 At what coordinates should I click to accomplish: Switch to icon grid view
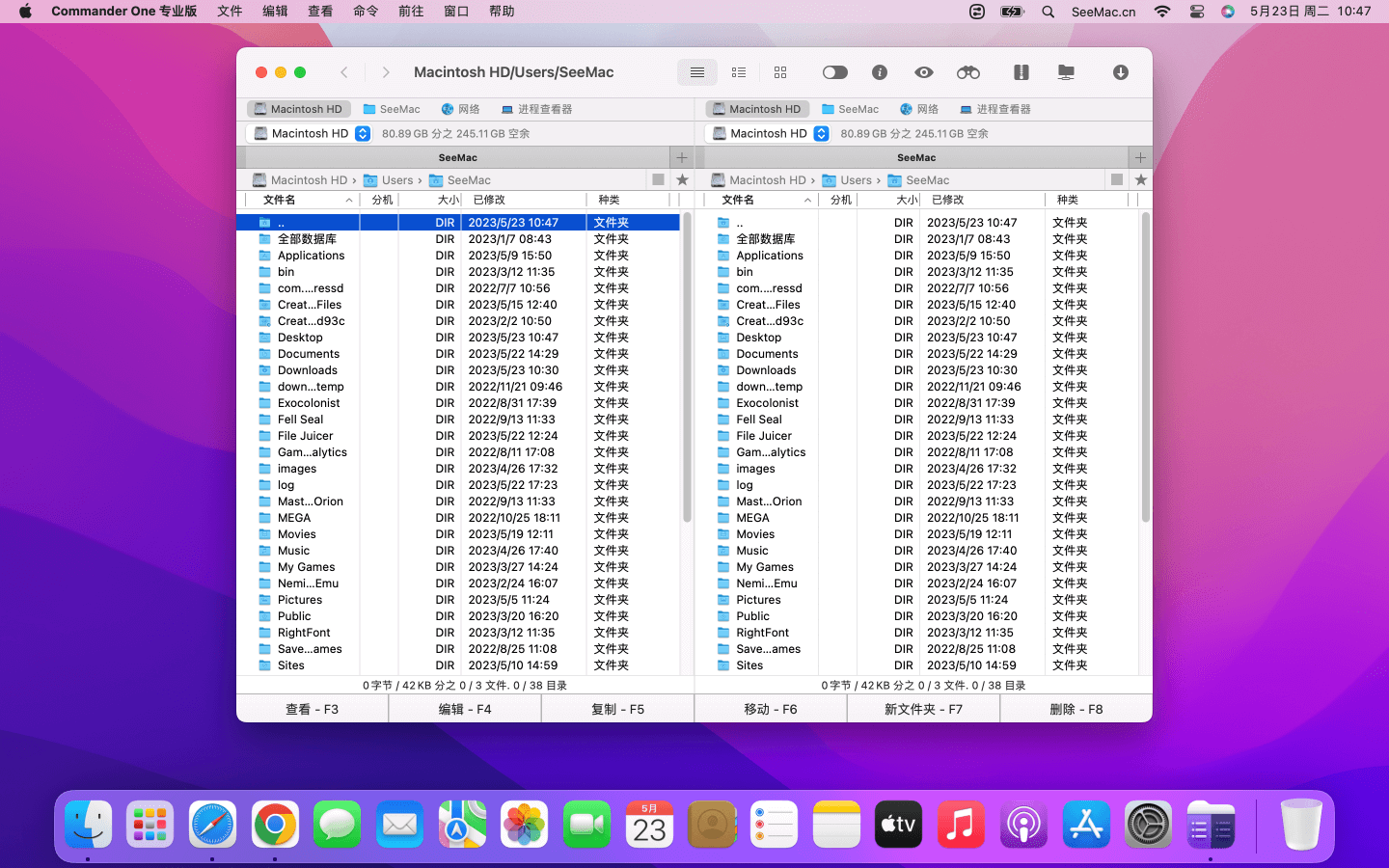[x=780, y=72]
